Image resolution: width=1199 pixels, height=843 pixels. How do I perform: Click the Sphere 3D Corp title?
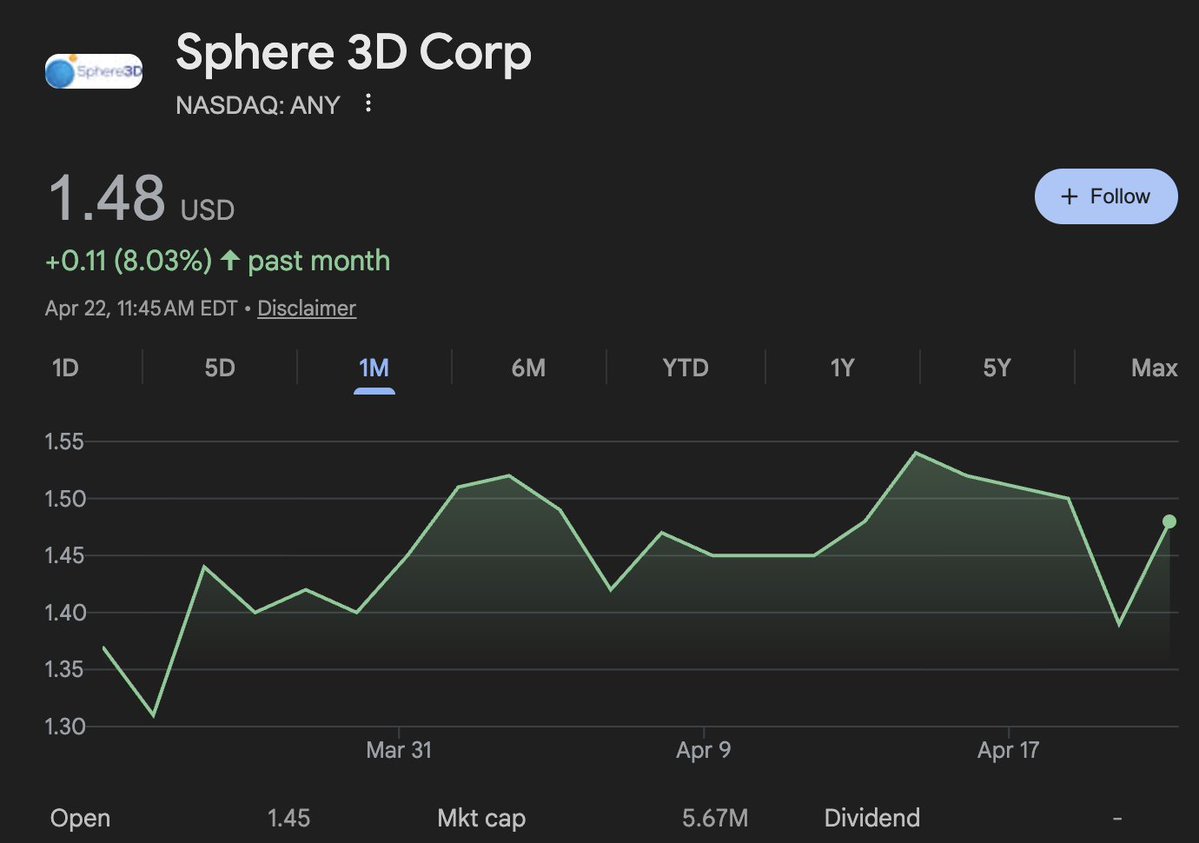point(353,53)
